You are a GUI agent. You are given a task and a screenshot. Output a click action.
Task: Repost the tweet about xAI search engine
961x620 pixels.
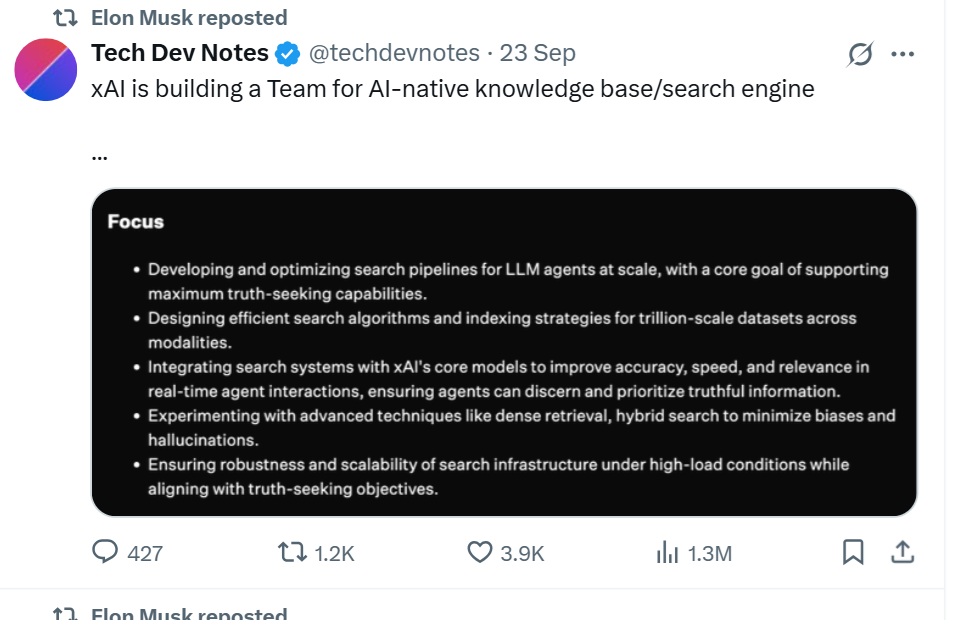tap(291, 552)
